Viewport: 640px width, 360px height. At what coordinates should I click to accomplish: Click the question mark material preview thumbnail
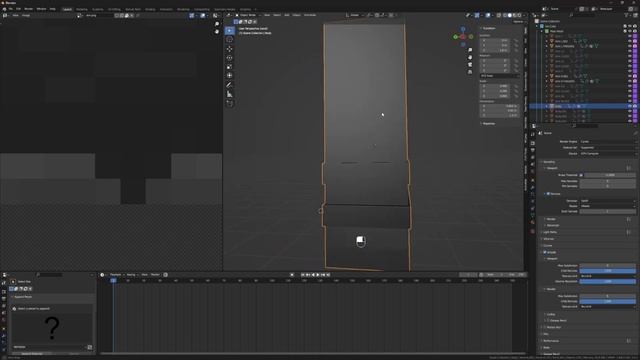[52, 328]
